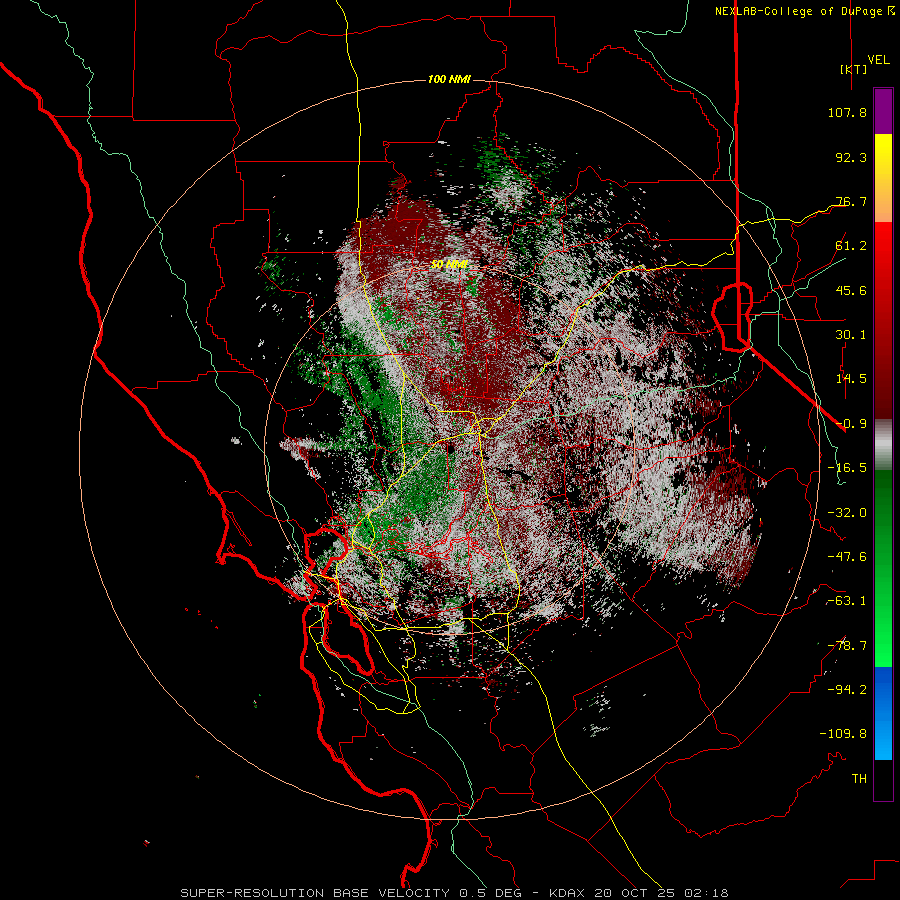Click the VEL legend title
The image size is (900, 900).
878,60
